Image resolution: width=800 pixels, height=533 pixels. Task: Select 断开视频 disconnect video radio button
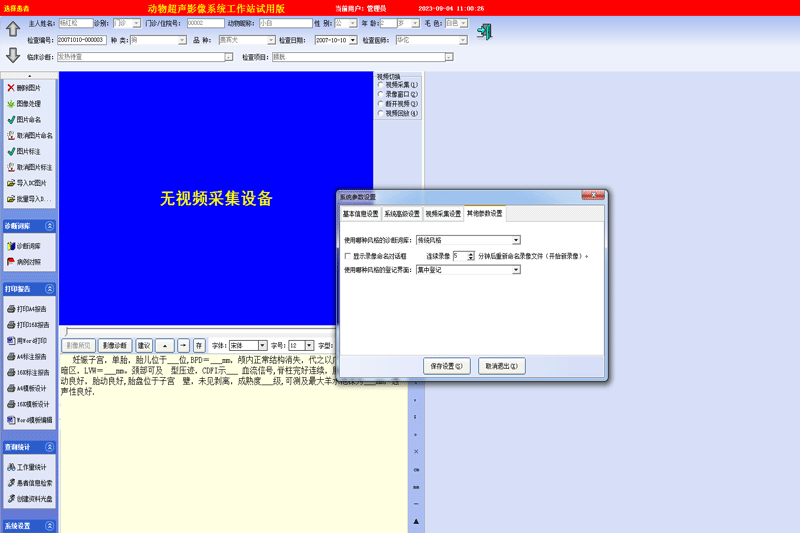(x=381, y=104)
